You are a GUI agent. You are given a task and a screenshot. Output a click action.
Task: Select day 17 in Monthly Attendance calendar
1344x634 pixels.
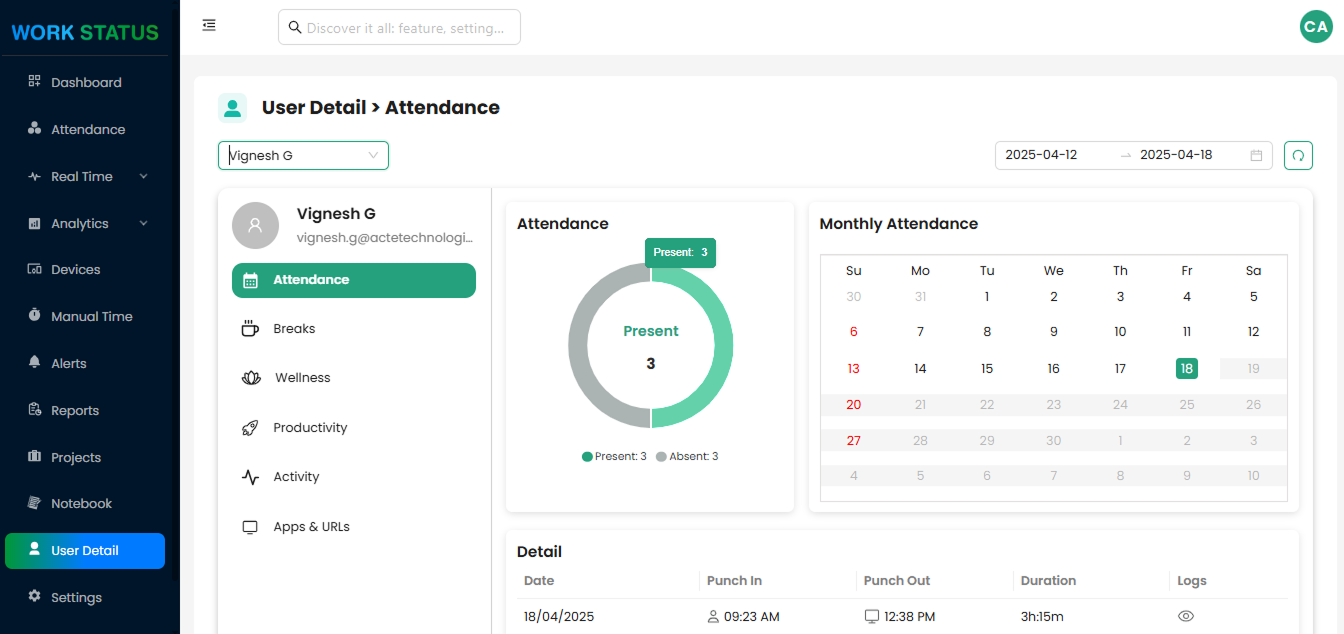click(1120, 368)
